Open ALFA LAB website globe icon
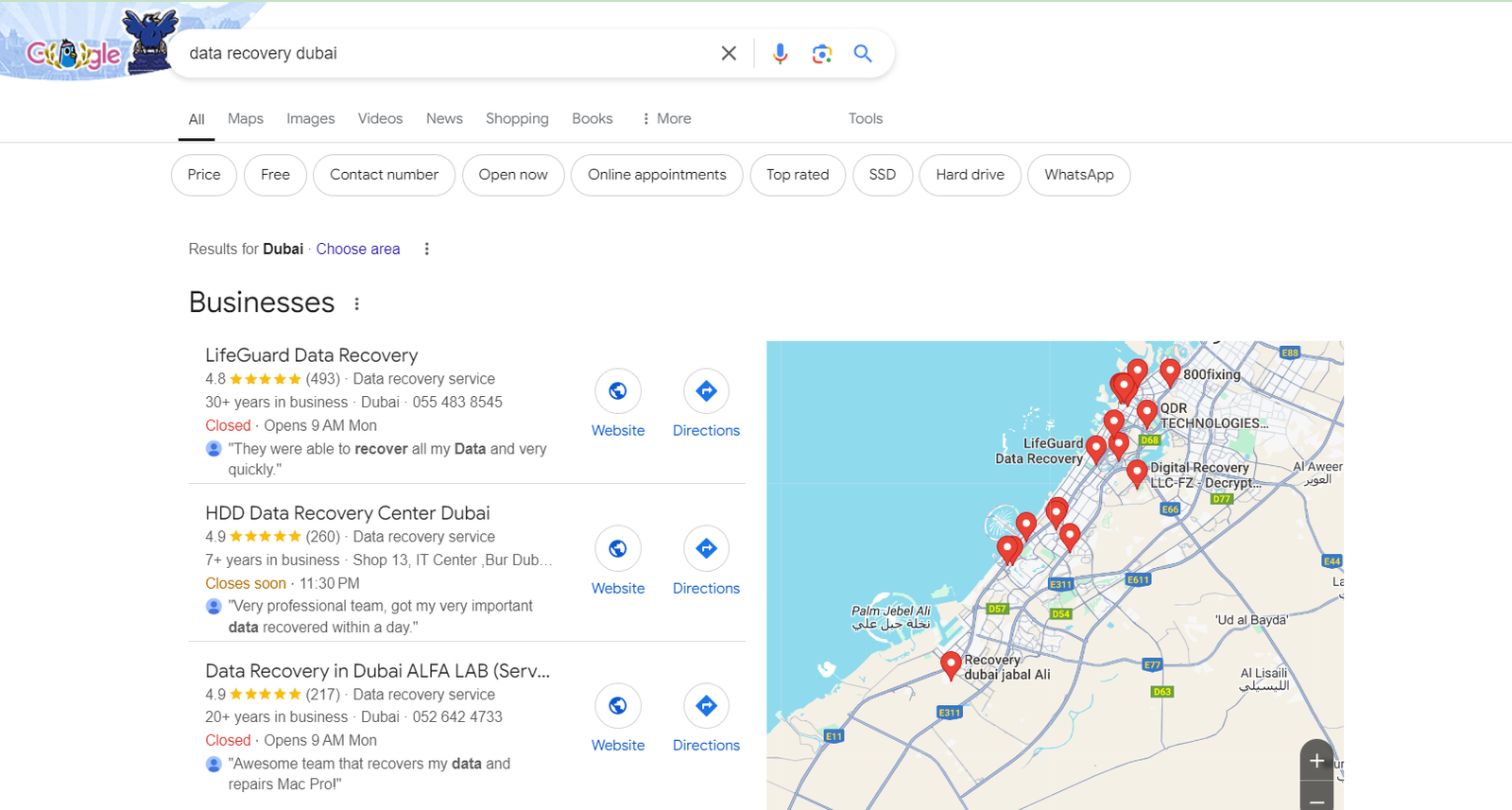The height and width of the screenshot is (810, 1512). pyautogui.click(x=618, y=706)
